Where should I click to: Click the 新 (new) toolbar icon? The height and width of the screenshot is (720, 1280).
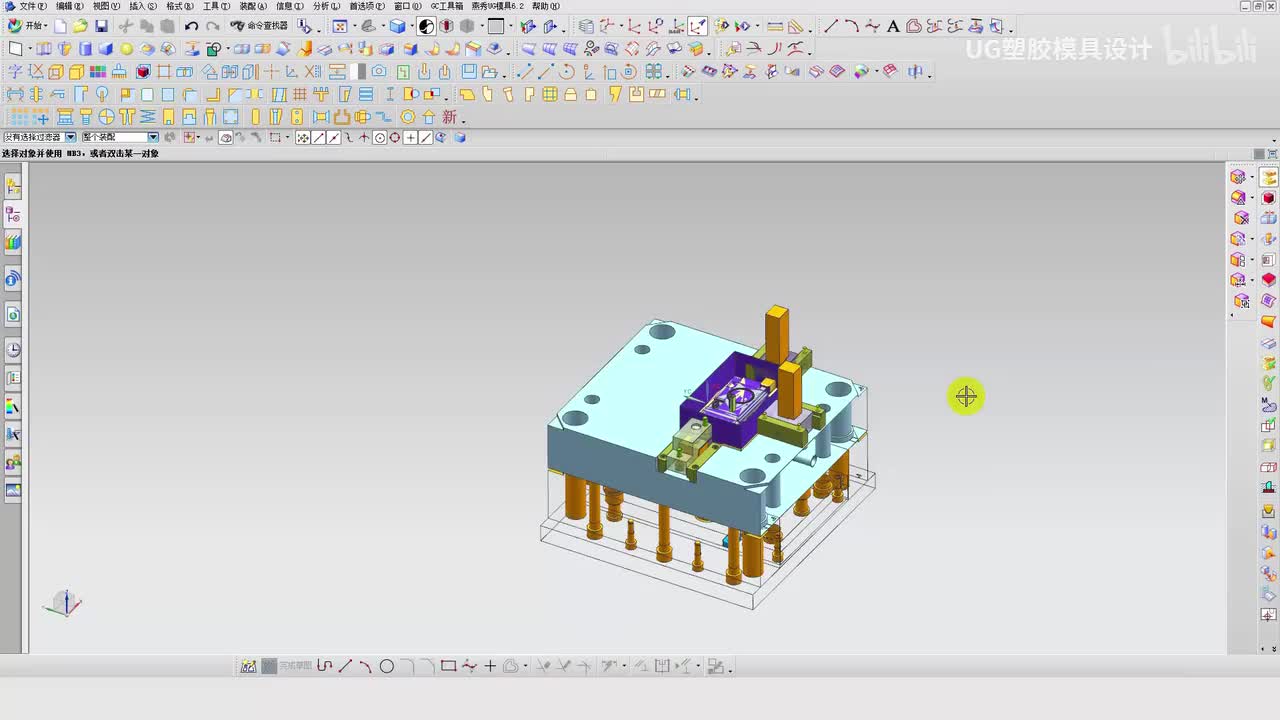pyautogui.click(x=449, y=117)
